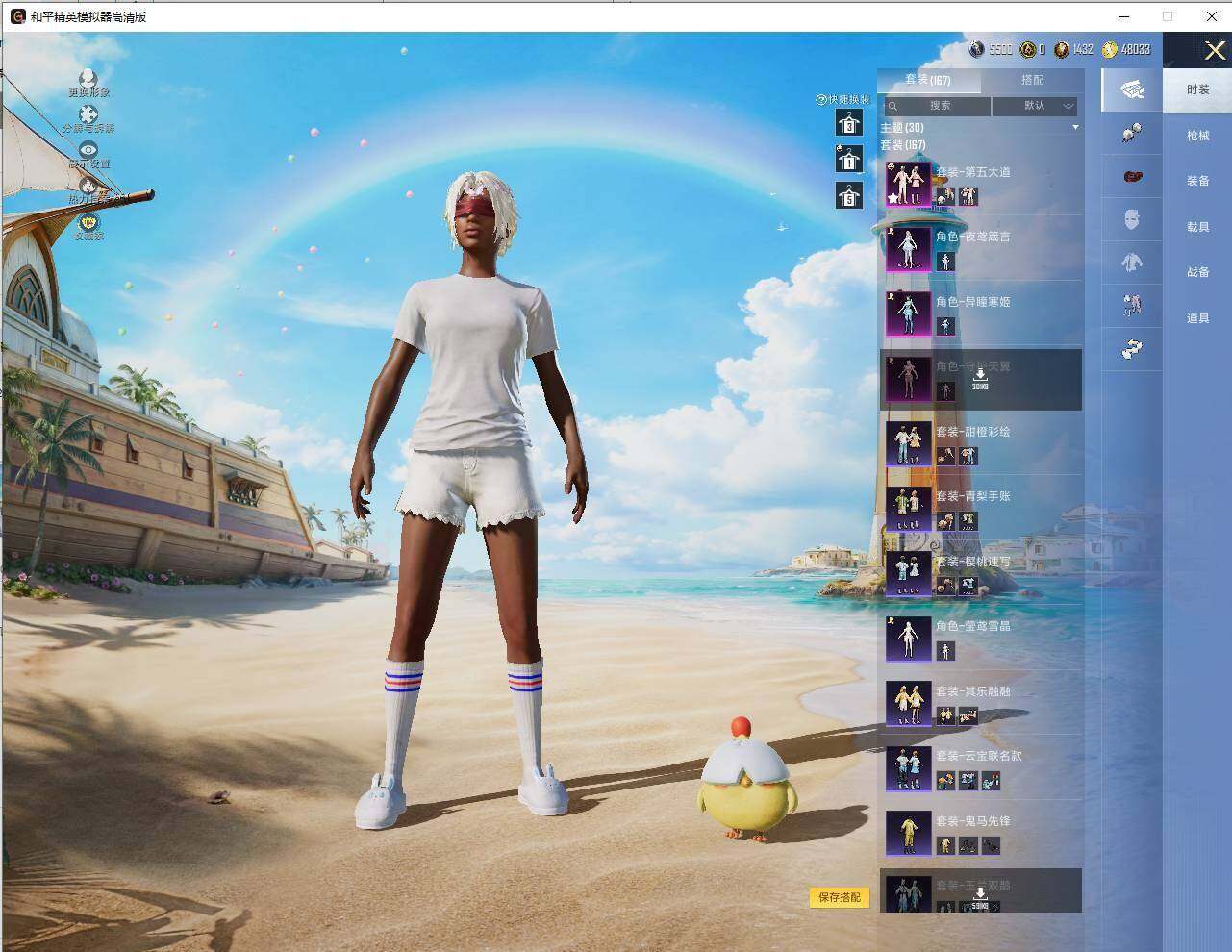This screenshot has height=952, width=1232.
Task: Click the 分解与拆解 puzzle piece icon
Action: pos(88,114)
